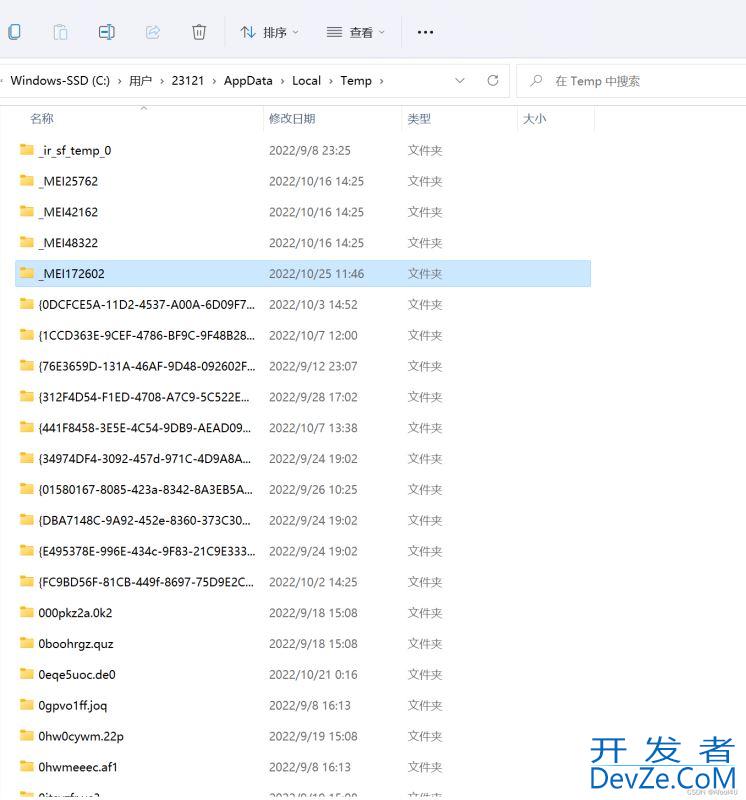The height and width of the screenshot is (800, 746).
Task: Click the Refresh button beside the address bar
Action: point(492,81)
